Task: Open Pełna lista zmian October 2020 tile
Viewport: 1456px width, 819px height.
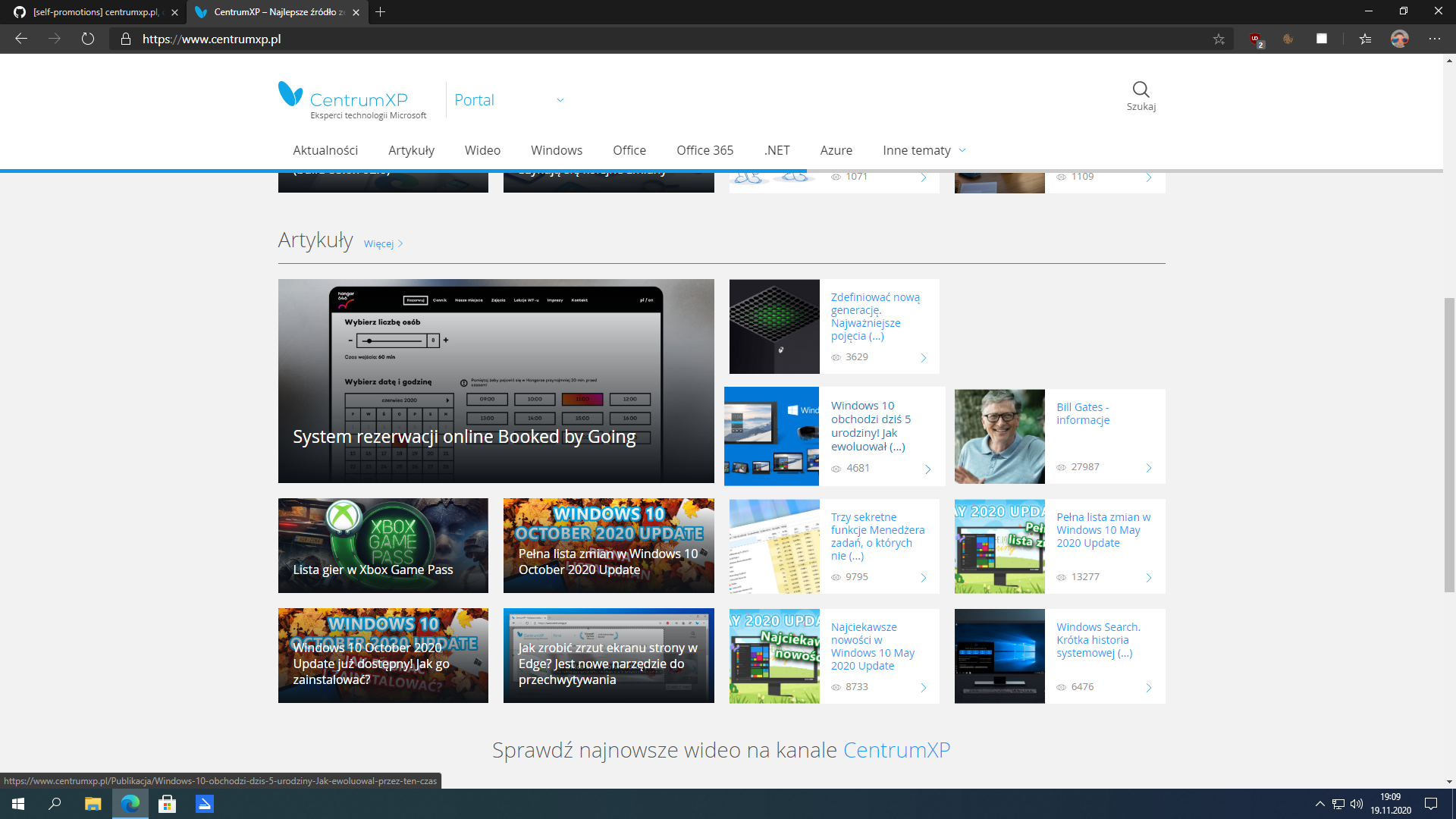Action: tap(608, 545)
